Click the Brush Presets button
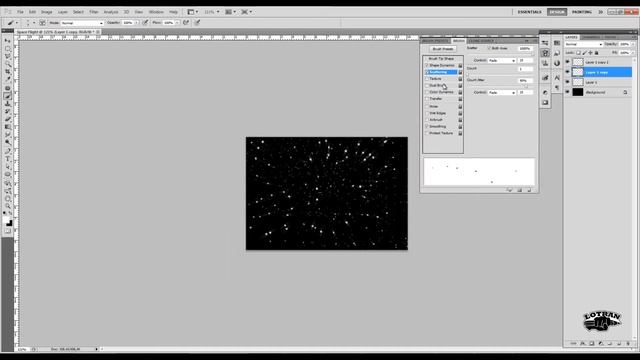640x360 pixels. [443, 49]
